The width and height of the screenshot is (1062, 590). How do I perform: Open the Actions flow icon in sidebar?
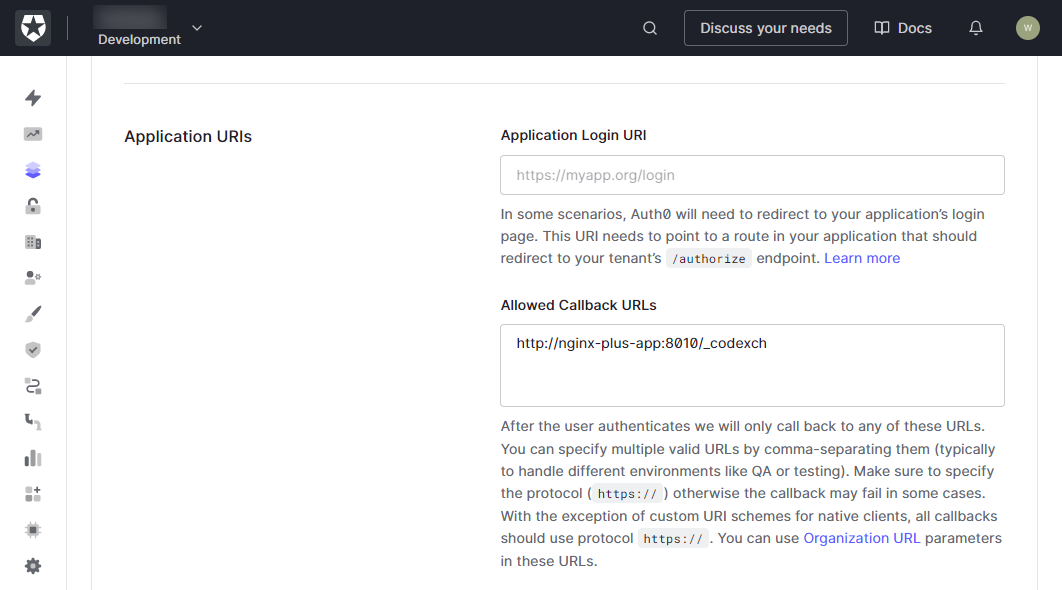coord(33,385)
